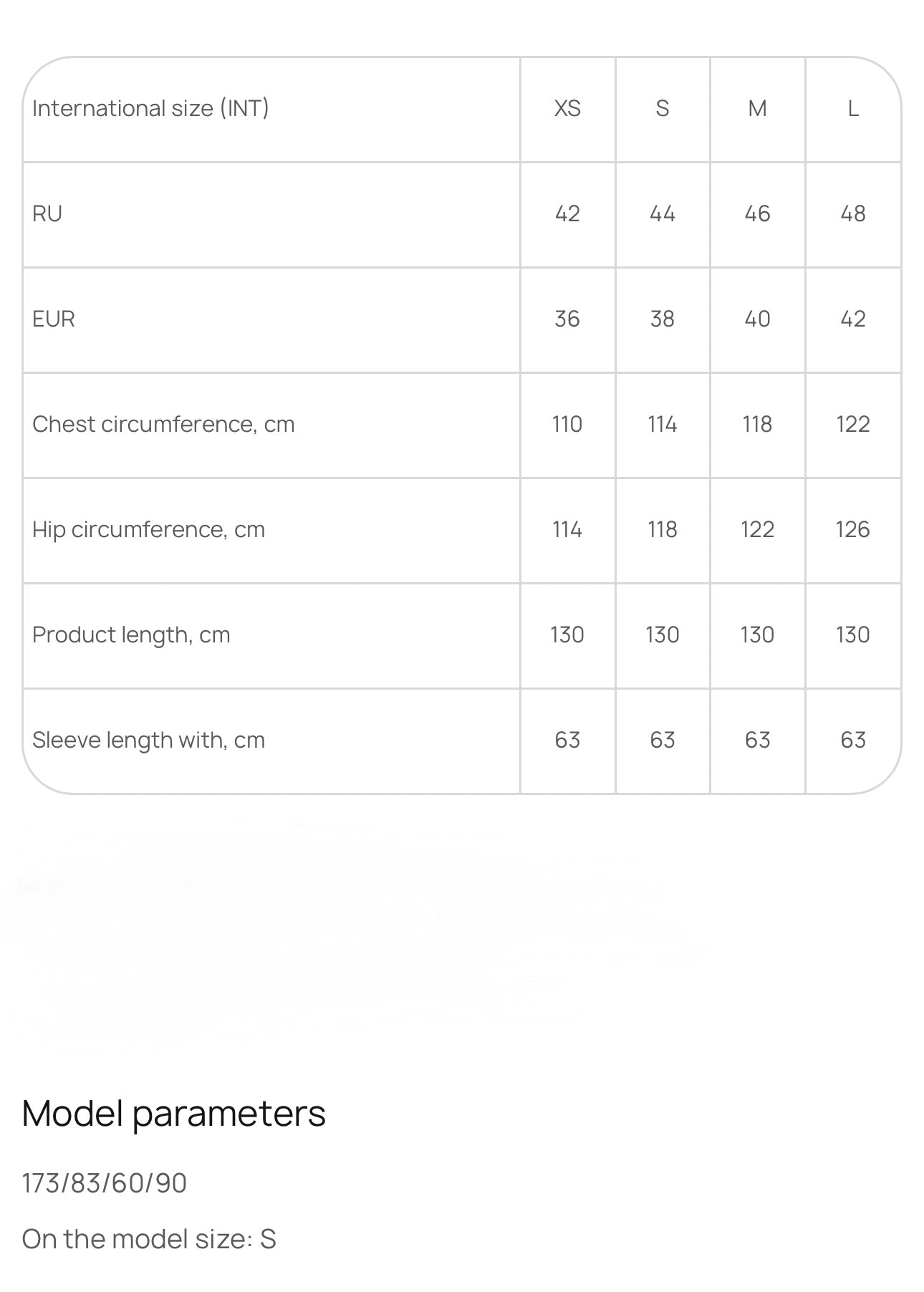The image size is (924, 1292).
Task: Click the Hip circumference, cm label
Action: [x=148, y=530]
